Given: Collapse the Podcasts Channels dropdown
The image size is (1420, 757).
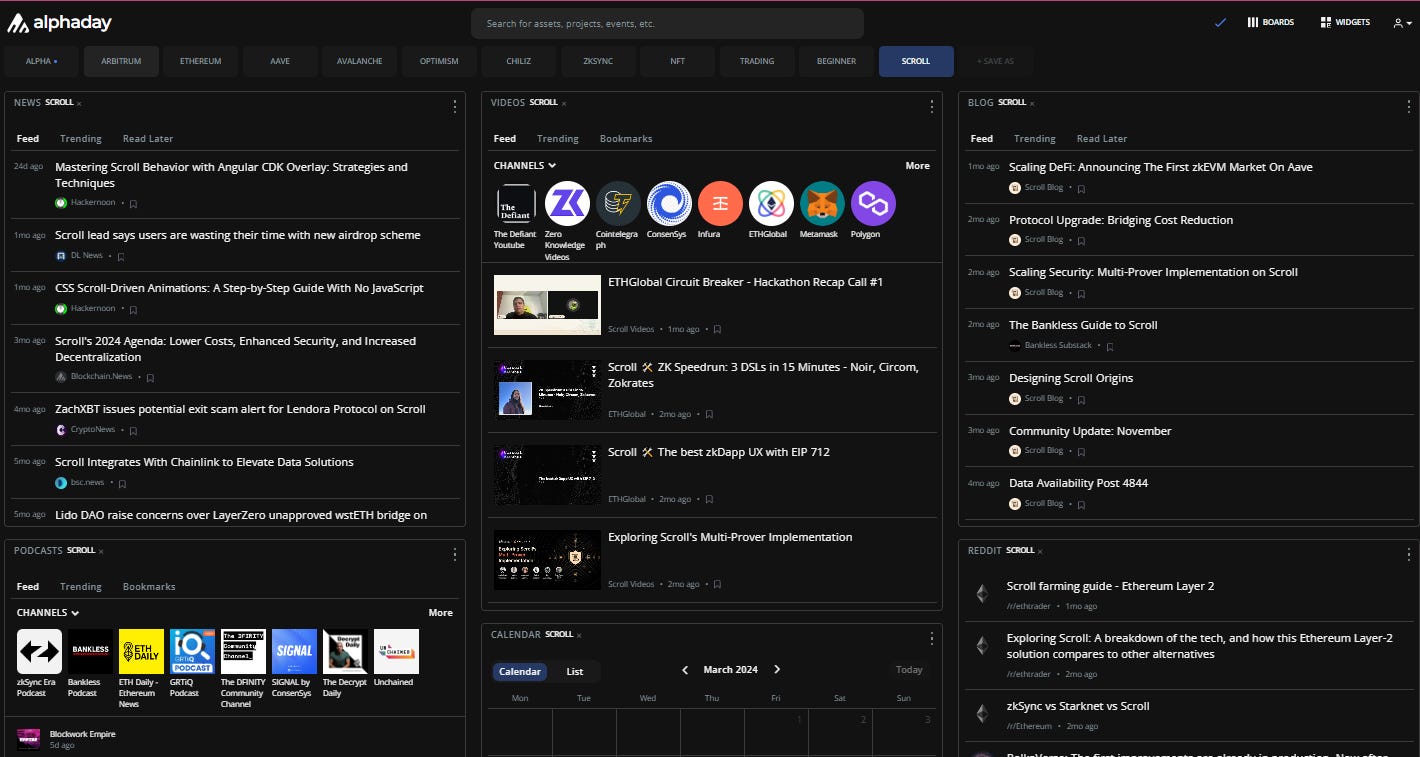Looking at the screenshot, I should tap(48, 612).
